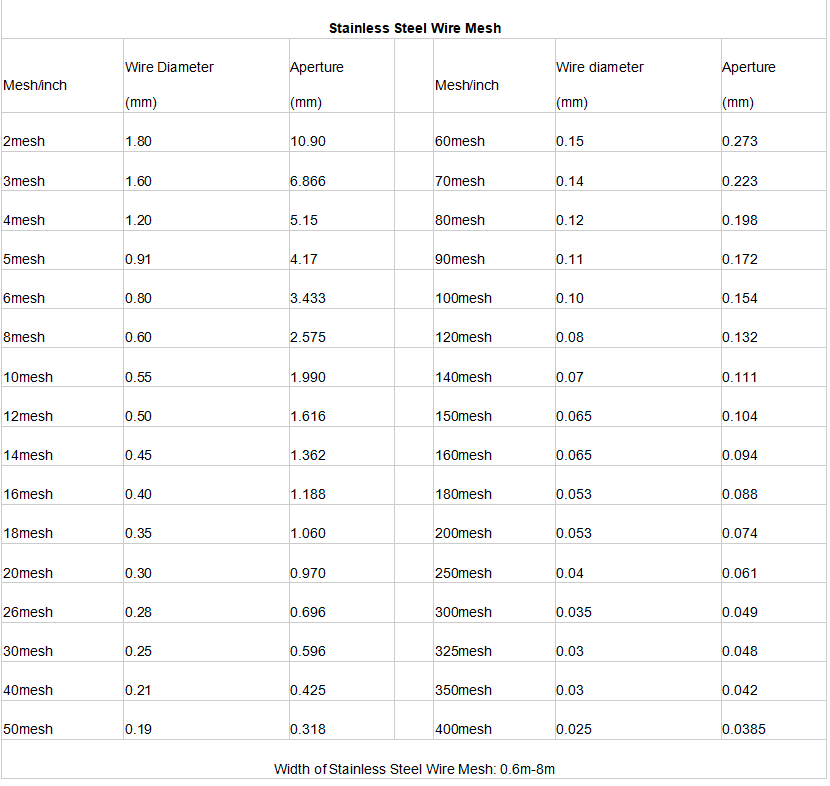Select the 0.273 aperture value

tap(740, 141)
